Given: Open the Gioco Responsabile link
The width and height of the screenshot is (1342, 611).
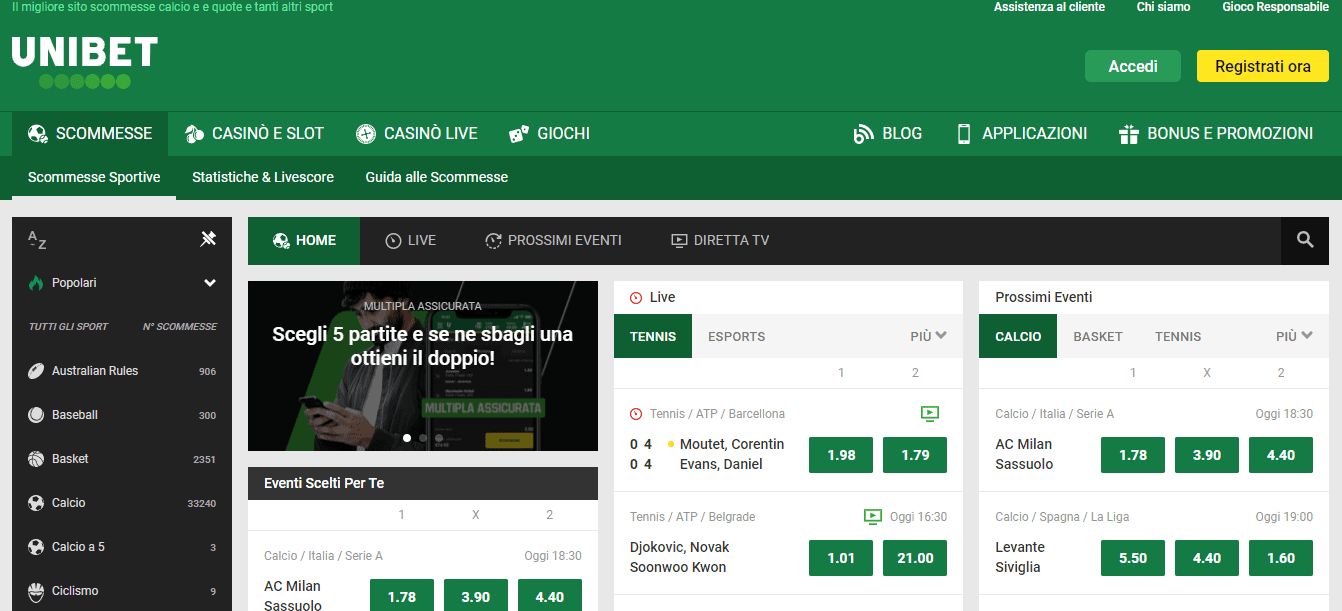Looking at the screenshot, I should pos(1275,7).
